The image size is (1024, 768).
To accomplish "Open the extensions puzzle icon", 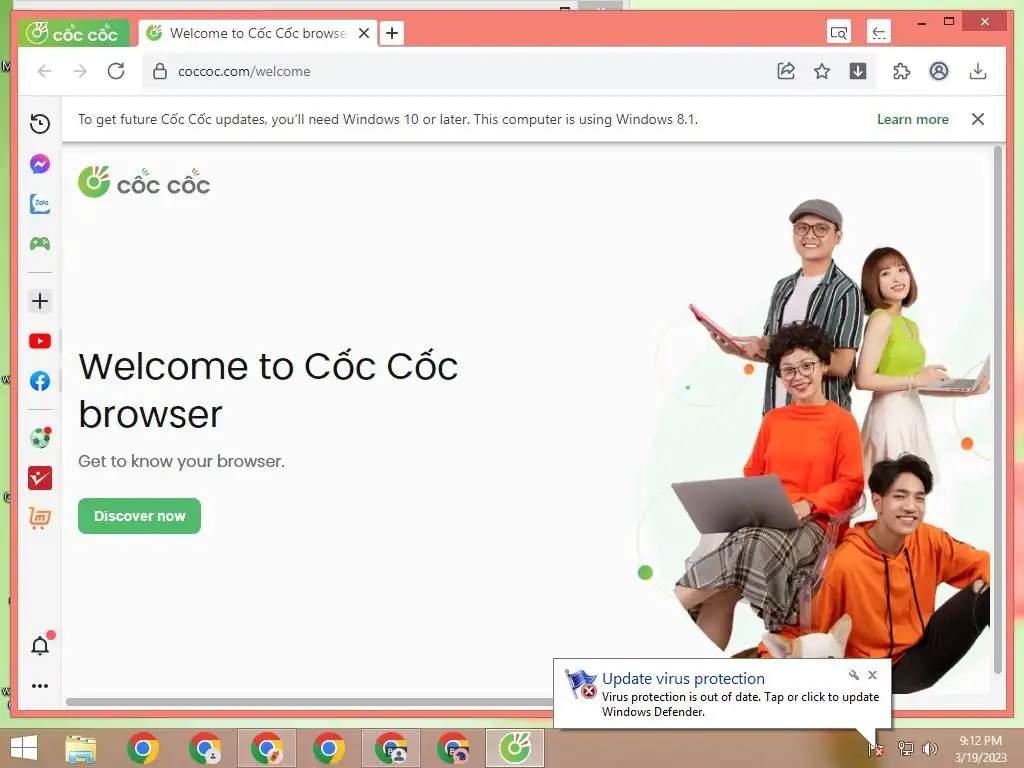I will pos(901,71).
